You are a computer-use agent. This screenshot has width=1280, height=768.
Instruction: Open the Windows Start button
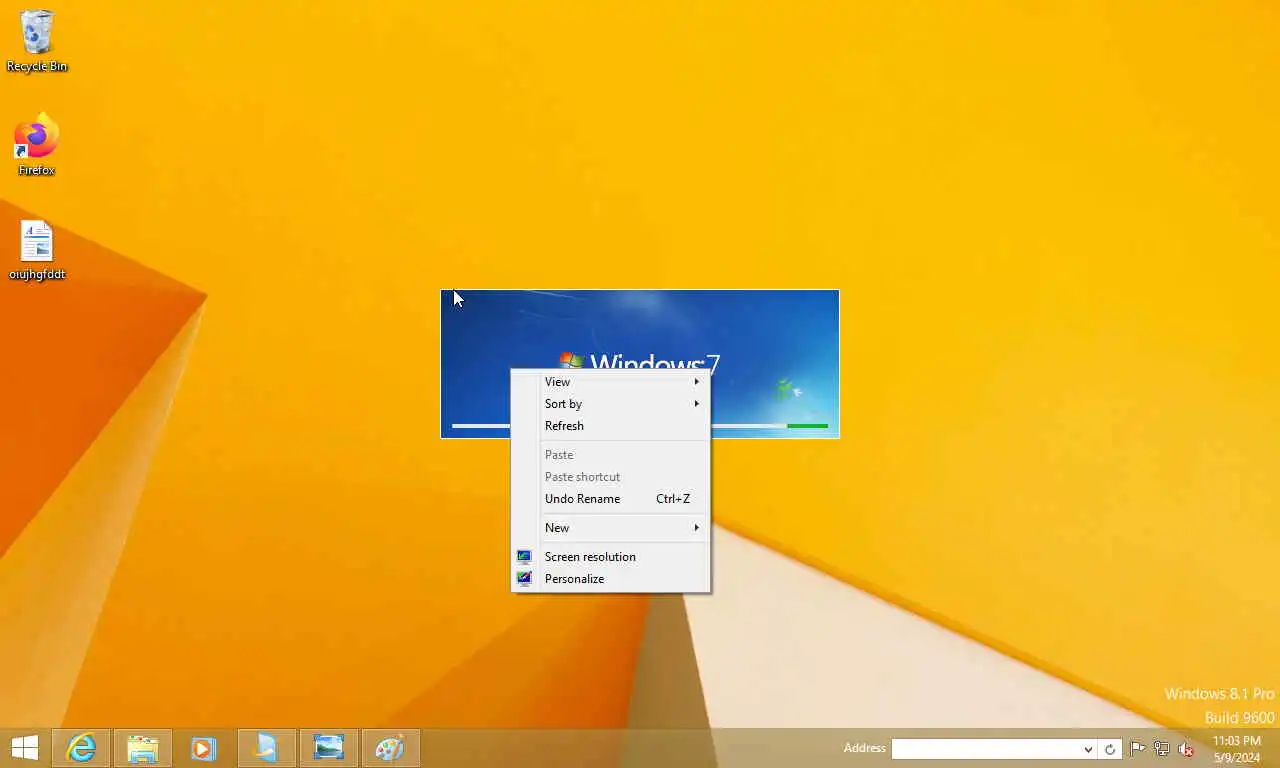click(24, 748)
